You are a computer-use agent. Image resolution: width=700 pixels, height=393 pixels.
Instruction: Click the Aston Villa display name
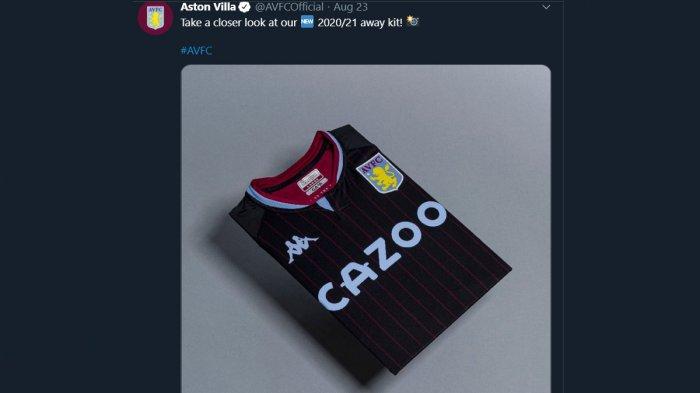(208, 7)
